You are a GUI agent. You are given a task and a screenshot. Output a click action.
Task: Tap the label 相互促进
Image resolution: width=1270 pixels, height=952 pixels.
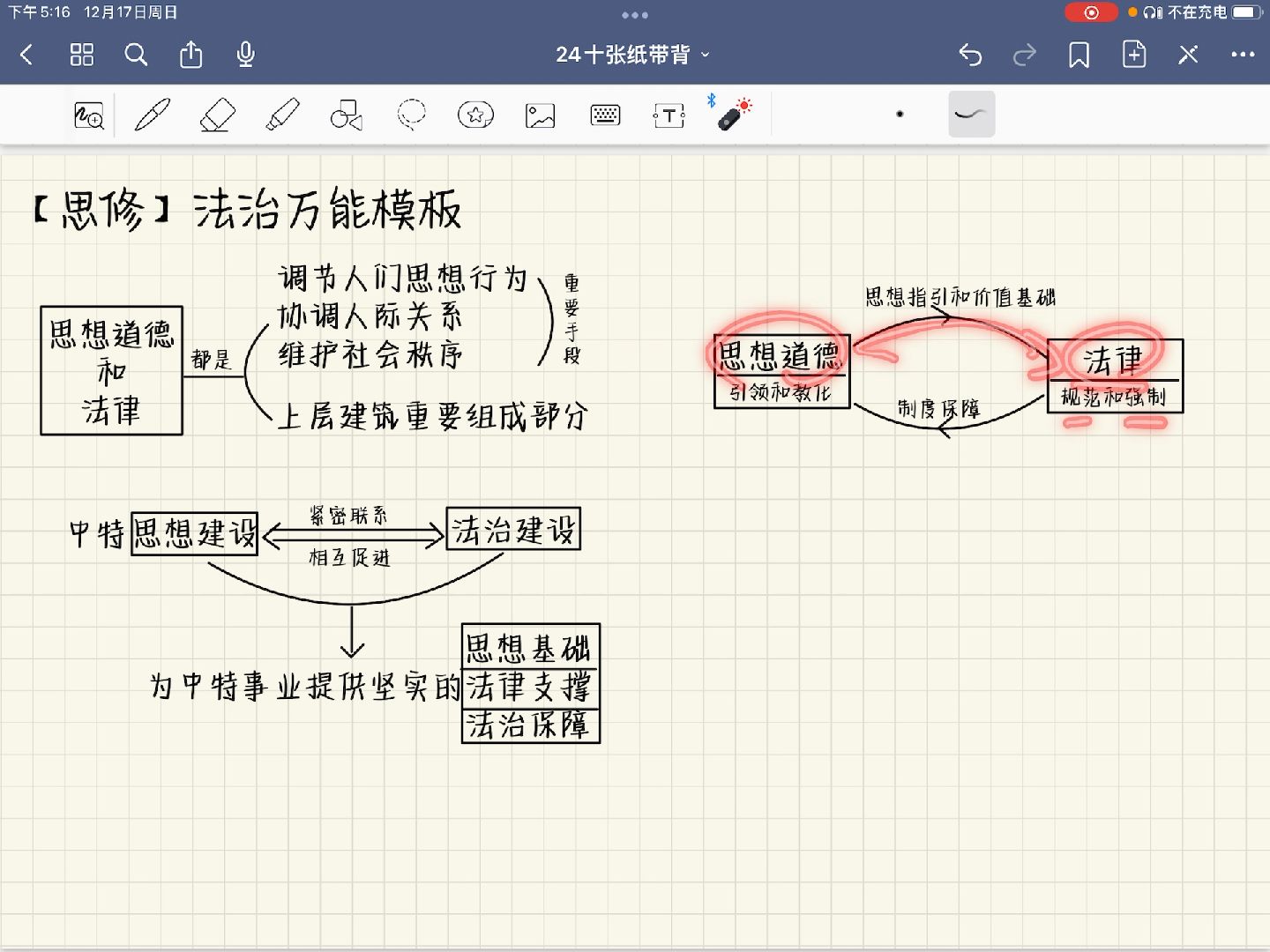coord(349,558)
